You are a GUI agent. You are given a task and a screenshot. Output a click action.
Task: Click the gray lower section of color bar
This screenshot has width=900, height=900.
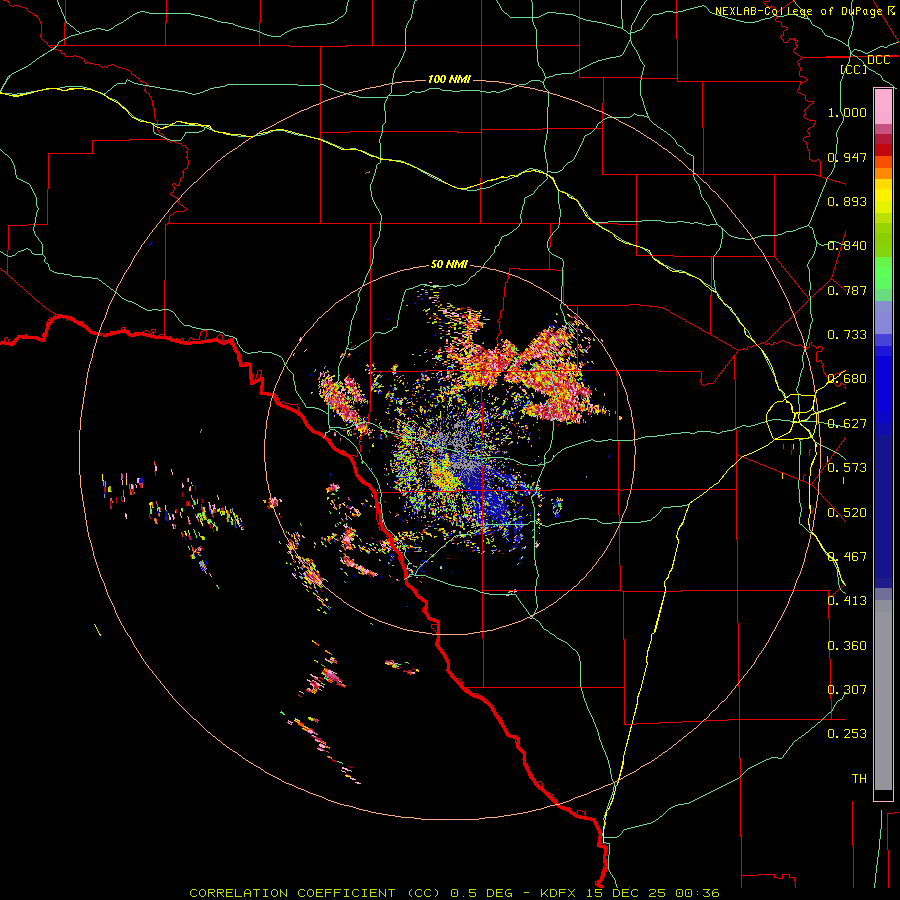tap(883, 695)
